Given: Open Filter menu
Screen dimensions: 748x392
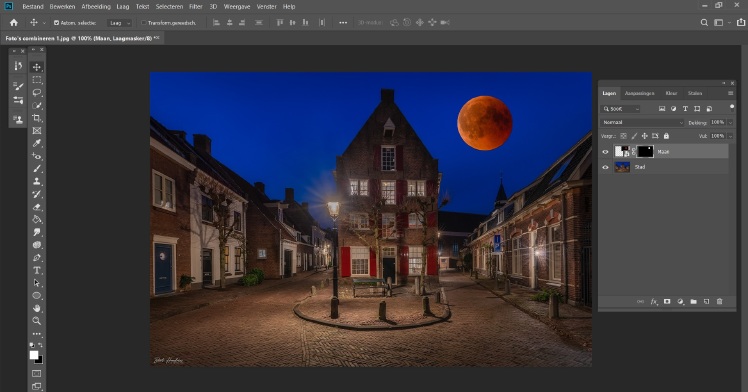Looking at the screenshot, I should [x=196, y=7].
